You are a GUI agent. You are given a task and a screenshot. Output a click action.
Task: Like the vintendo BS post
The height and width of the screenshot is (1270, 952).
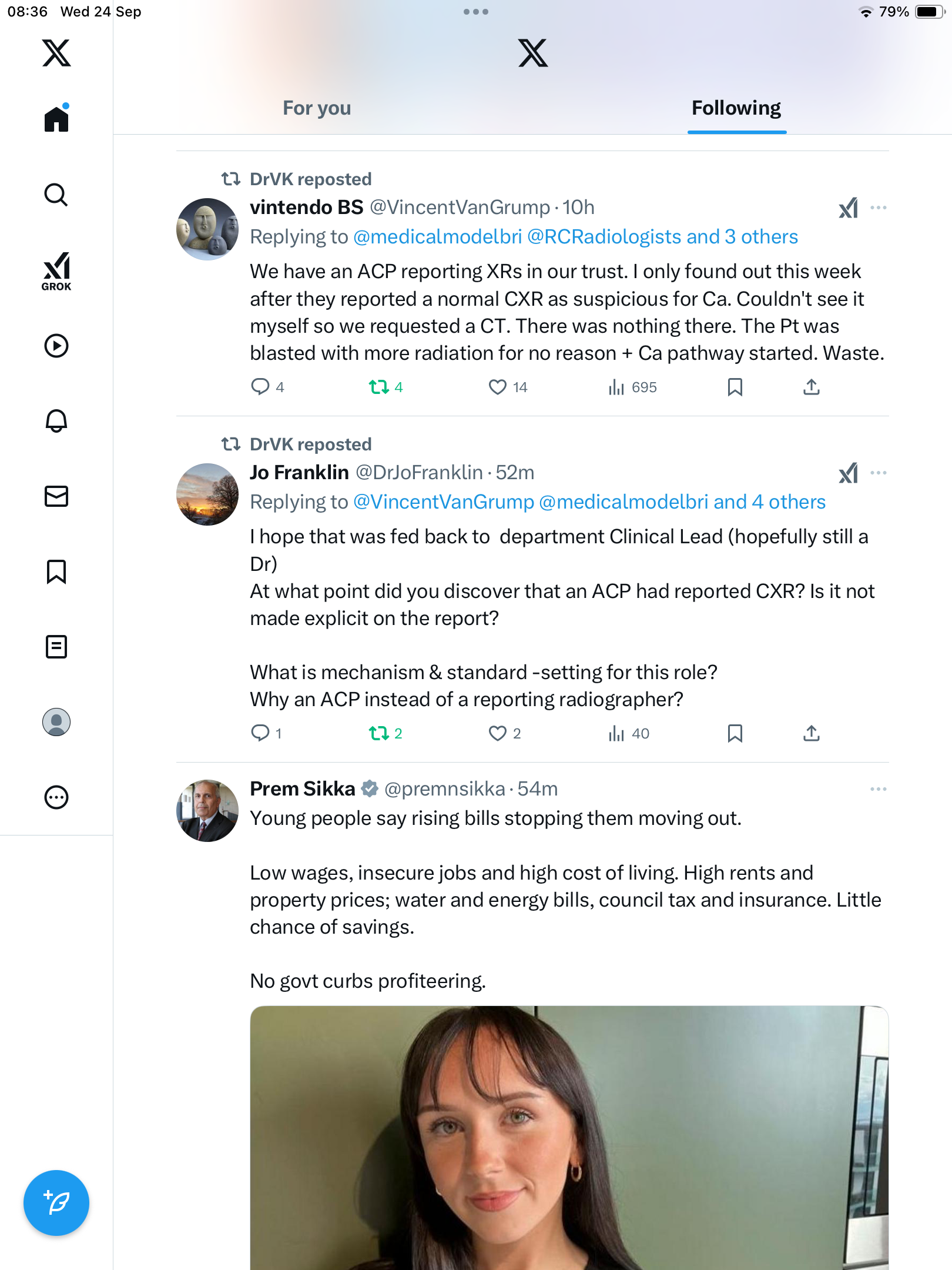[x=498, y=387]
